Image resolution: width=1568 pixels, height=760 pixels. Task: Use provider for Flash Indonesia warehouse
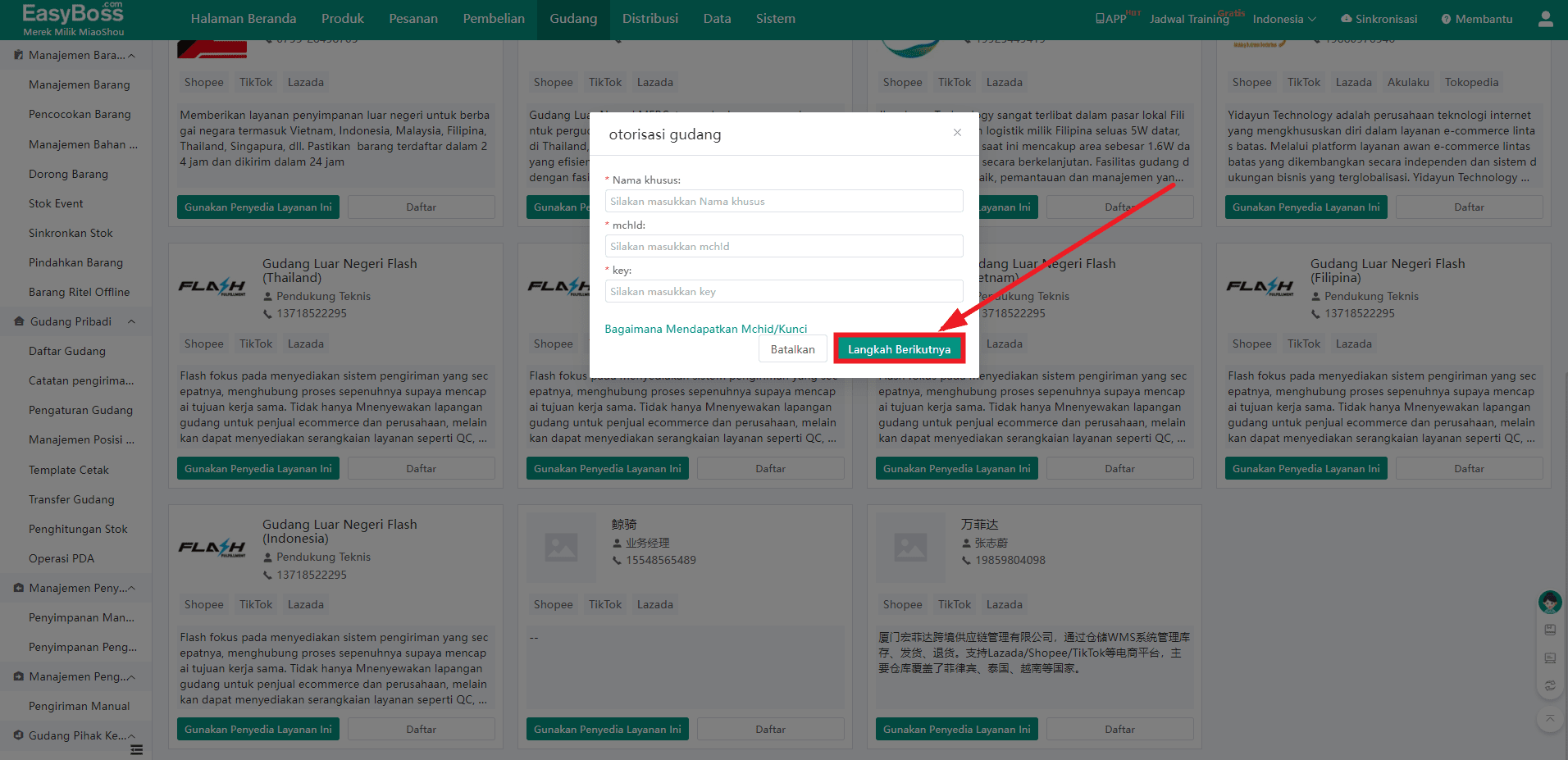pos(258,729)
